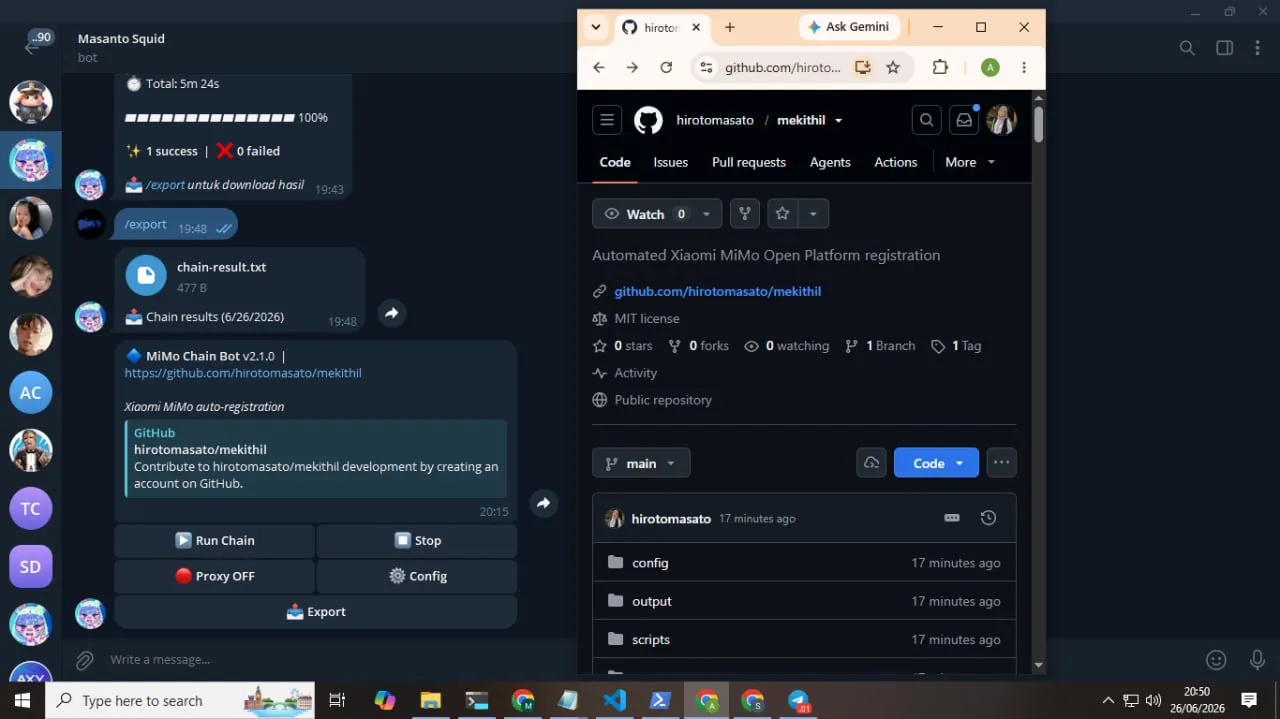
Task: Forward the chain results message
Action: (x=392, y=313)
